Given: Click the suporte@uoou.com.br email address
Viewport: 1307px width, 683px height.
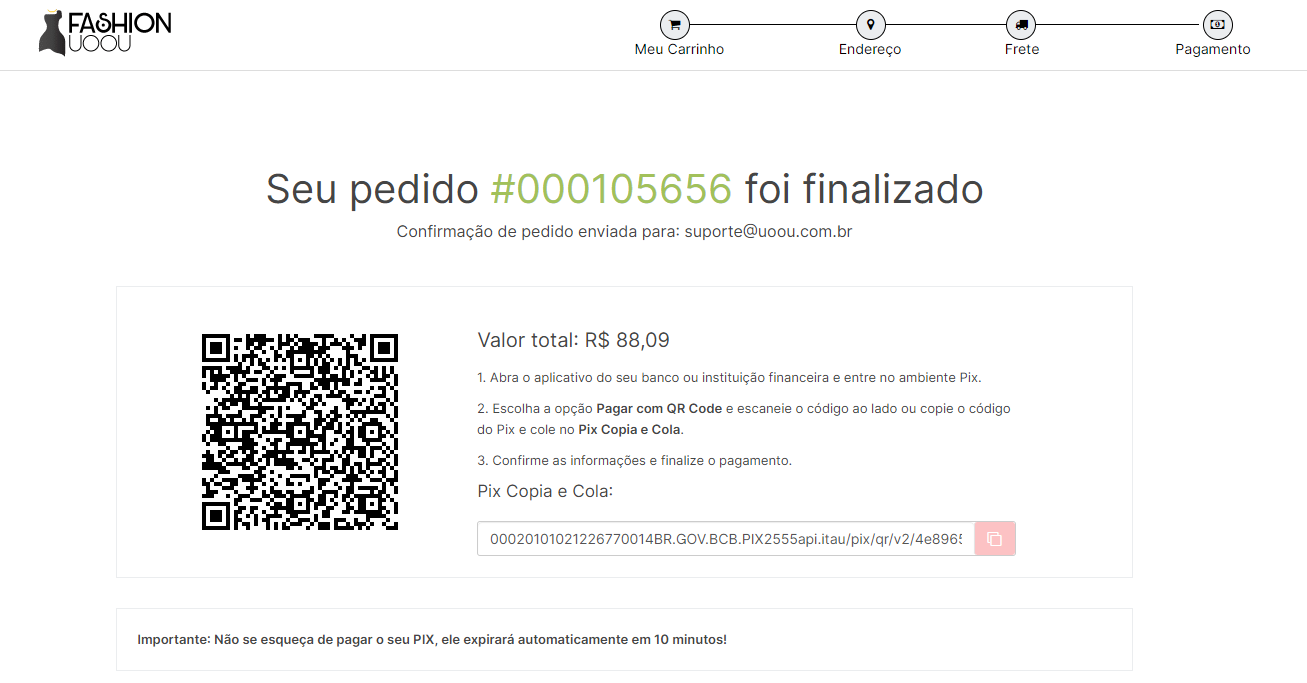Looking at the screenshot, I should pyautogui.click(x=768, y=231).
